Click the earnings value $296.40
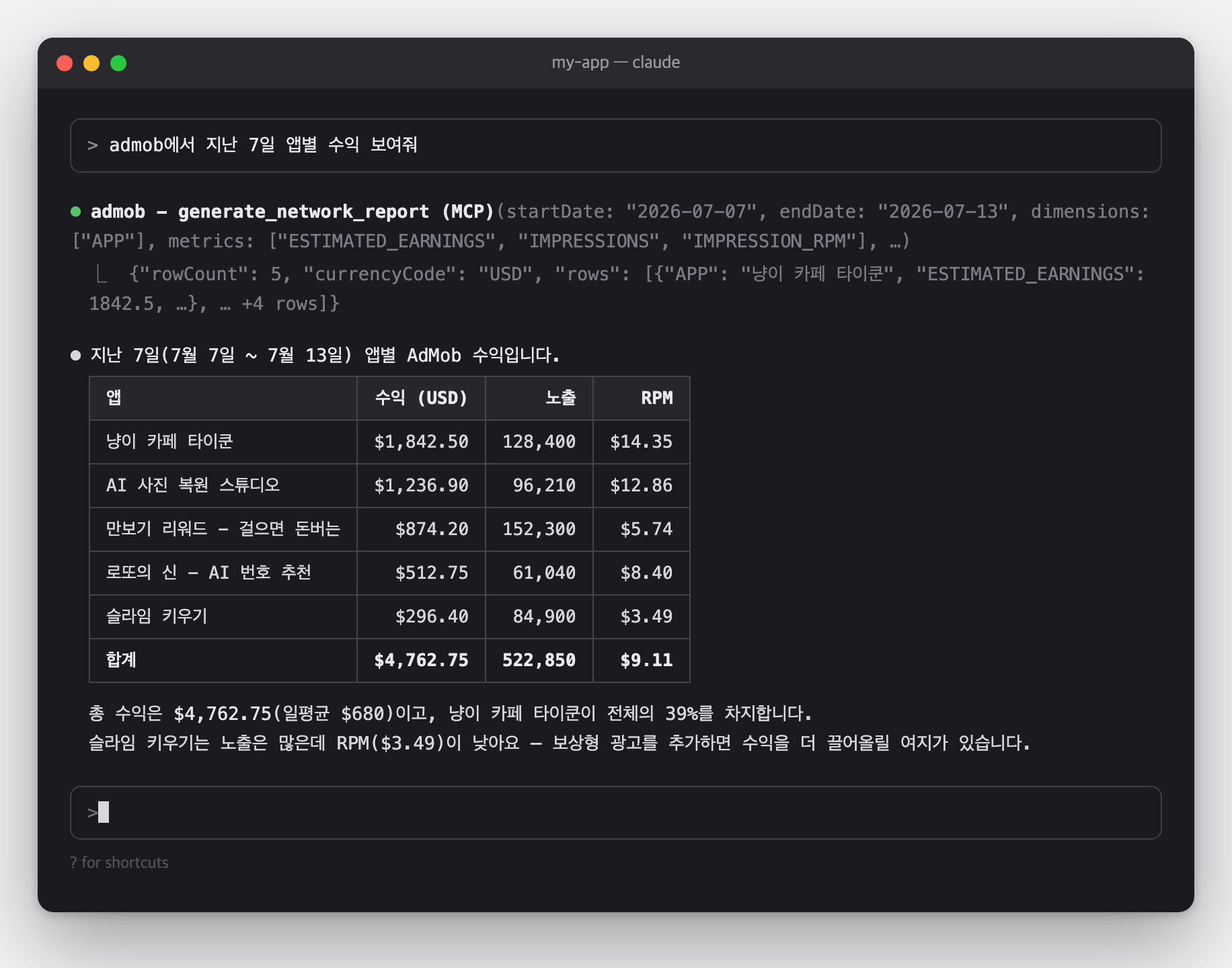The image size is (1232, 968). pos(432,616)
